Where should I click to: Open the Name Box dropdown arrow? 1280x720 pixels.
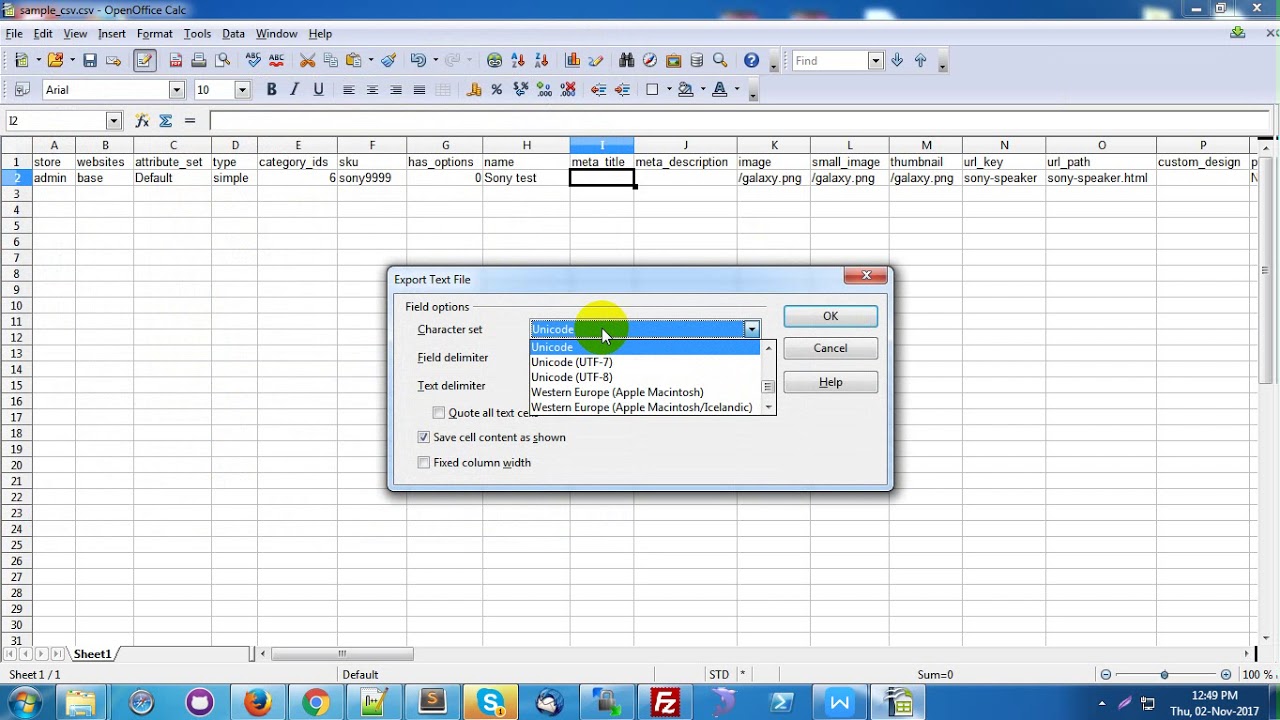(113, 121)
